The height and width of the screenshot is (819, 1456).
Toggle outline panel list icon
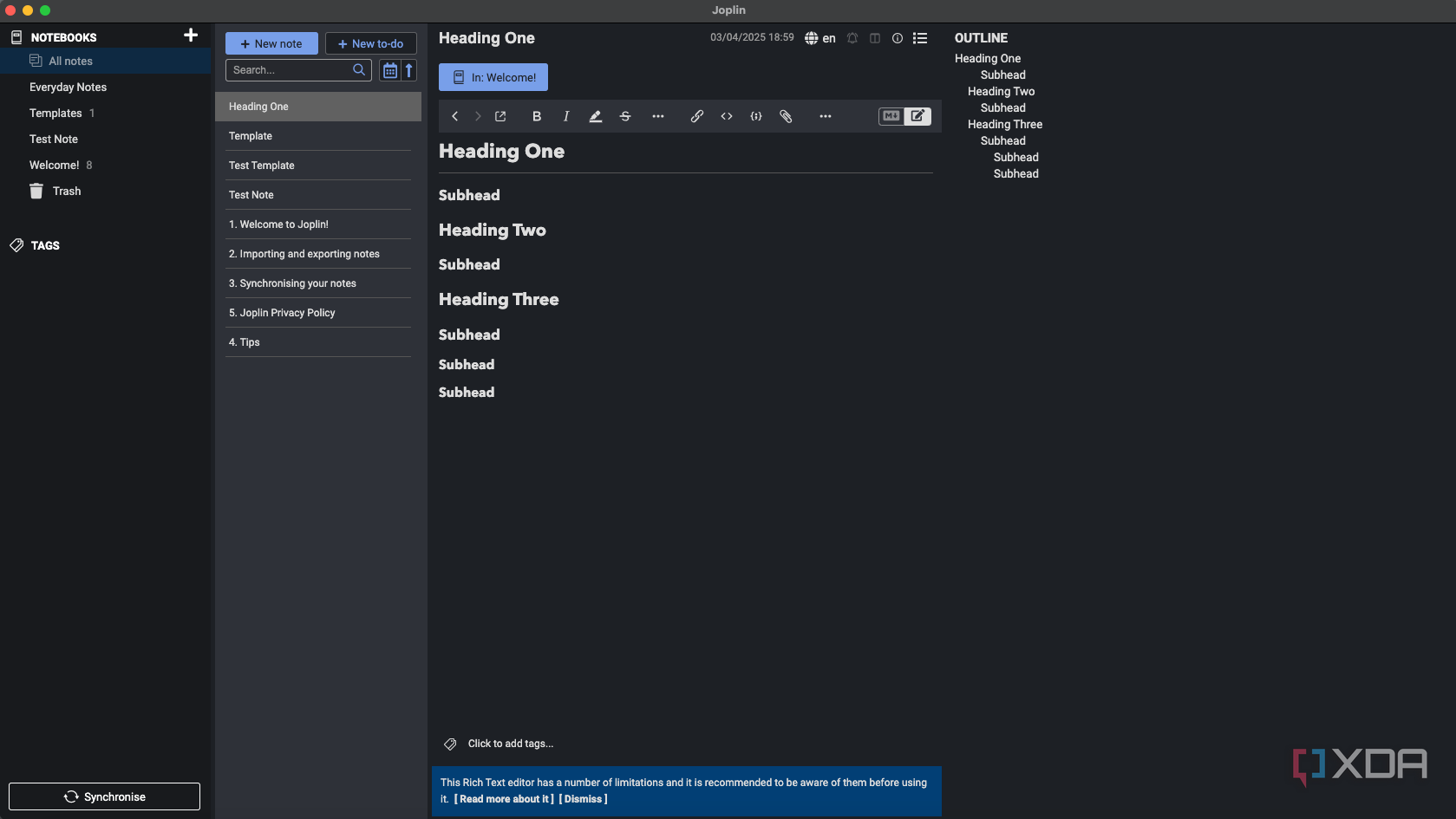point(920,38)
